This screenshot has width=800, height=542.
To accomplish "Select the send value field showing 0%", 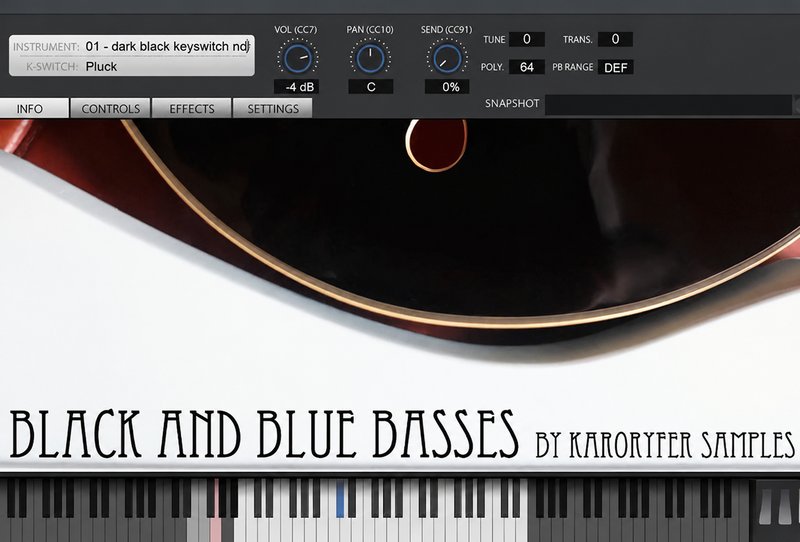I will tap(447, 87).
